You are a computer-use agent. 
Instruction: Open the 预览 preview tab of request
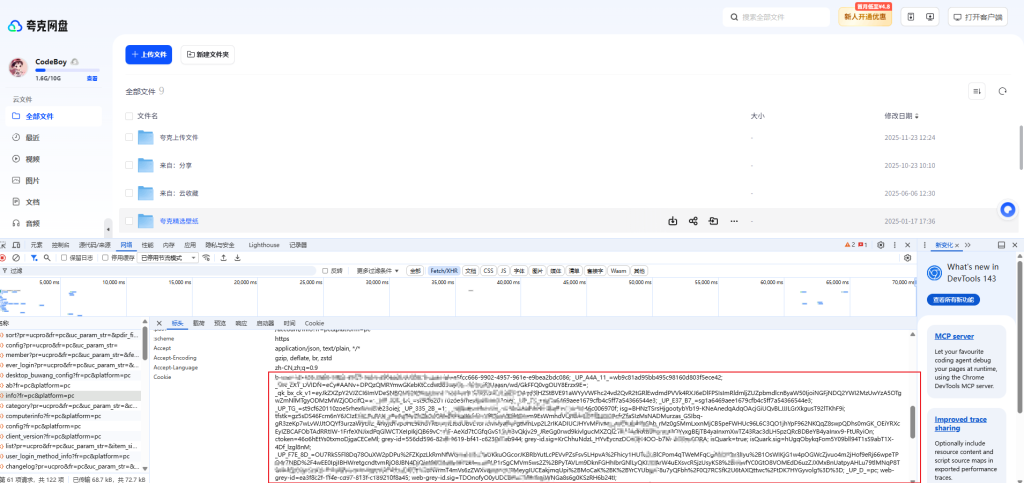(x=221, y=323)
